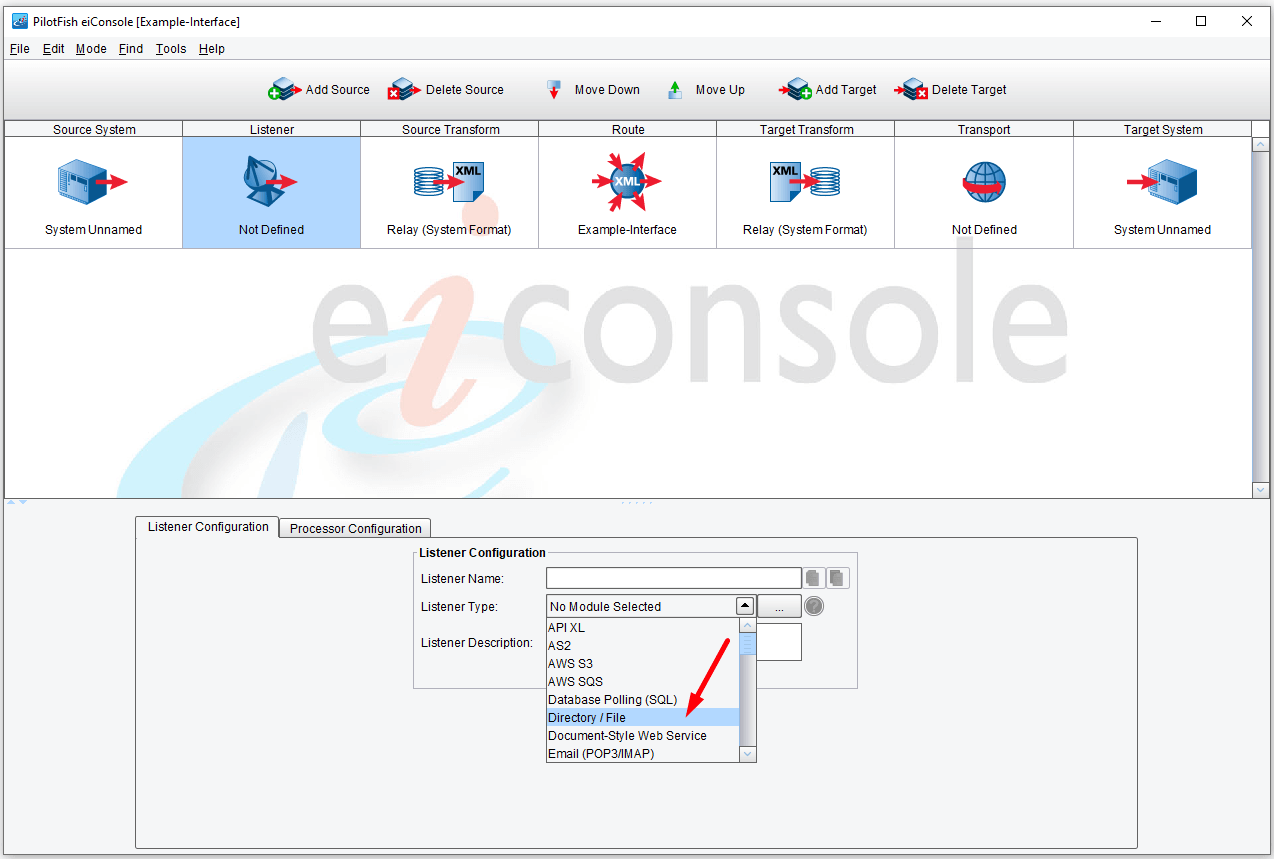This screenshot has height=859, width=1274.
Task: Click the Source Transform column header
Action: [x=450, y=129]
